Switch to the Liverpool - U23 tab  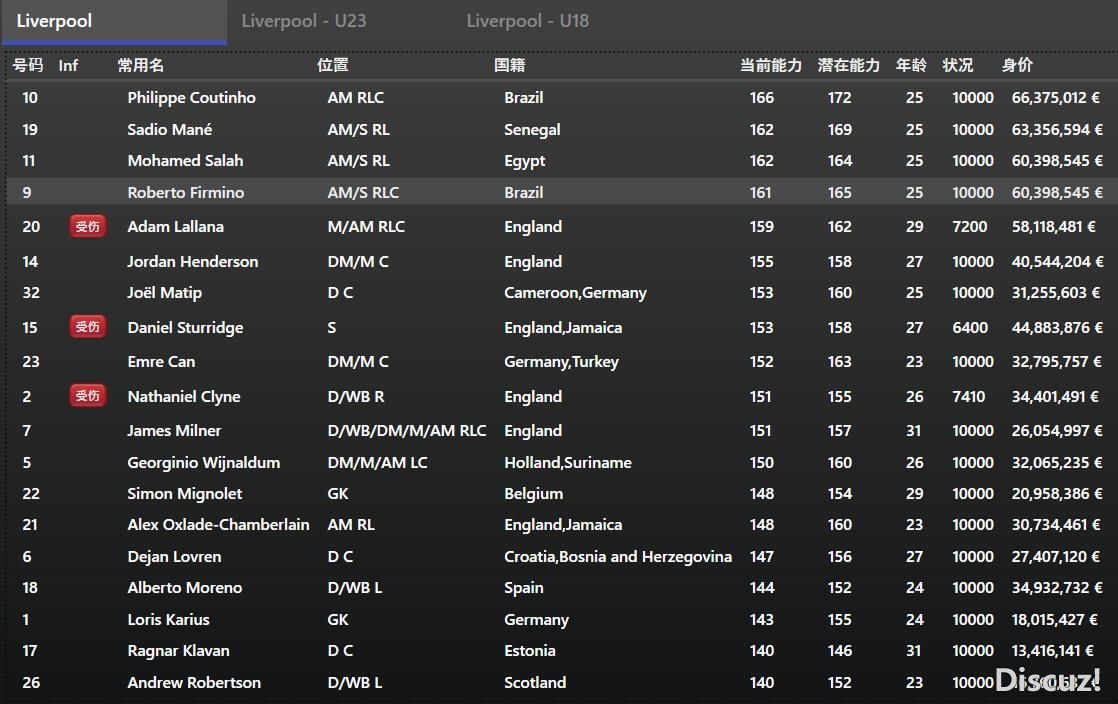pyautogui.click(x=304, y=21)
